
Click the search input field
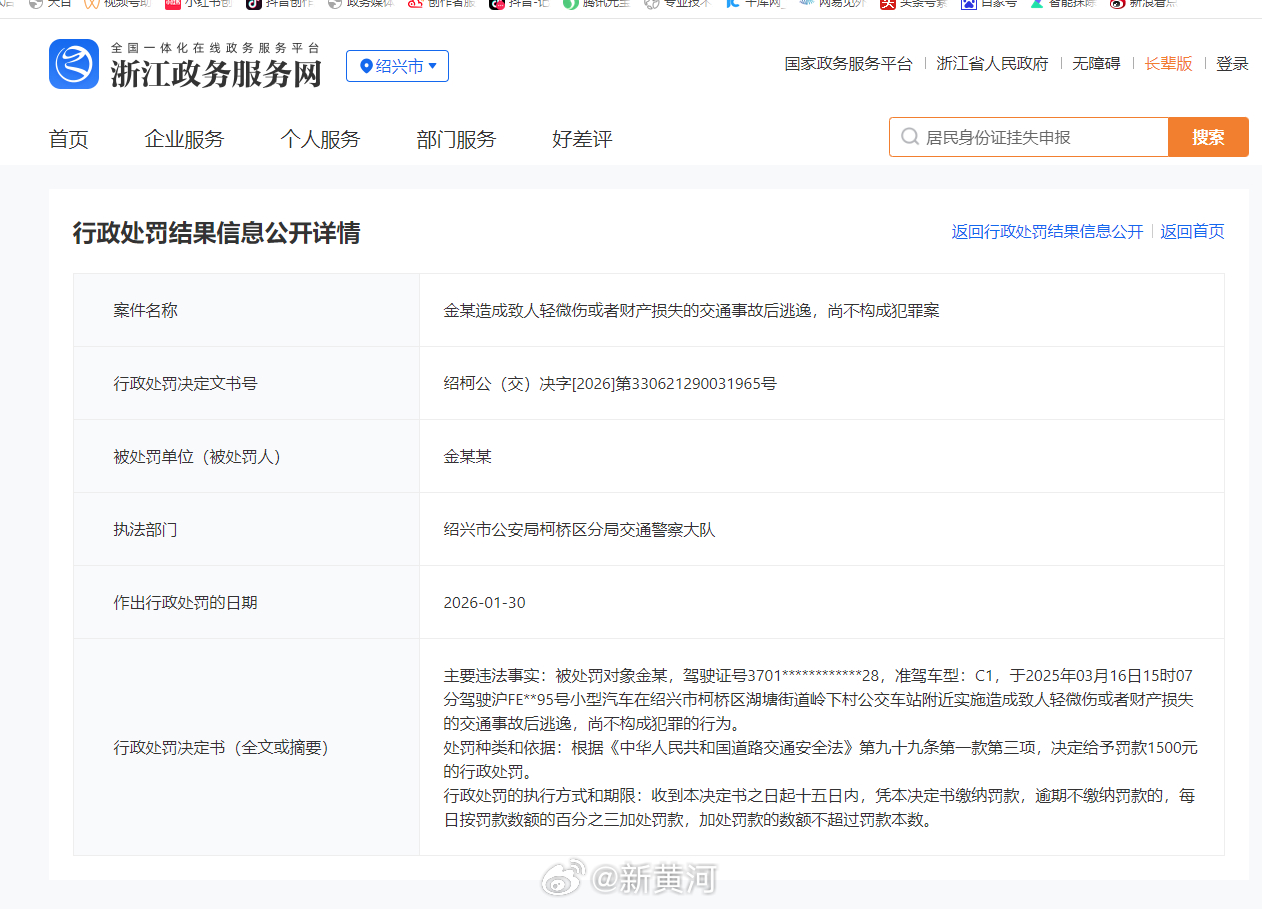coord(1030,136)
